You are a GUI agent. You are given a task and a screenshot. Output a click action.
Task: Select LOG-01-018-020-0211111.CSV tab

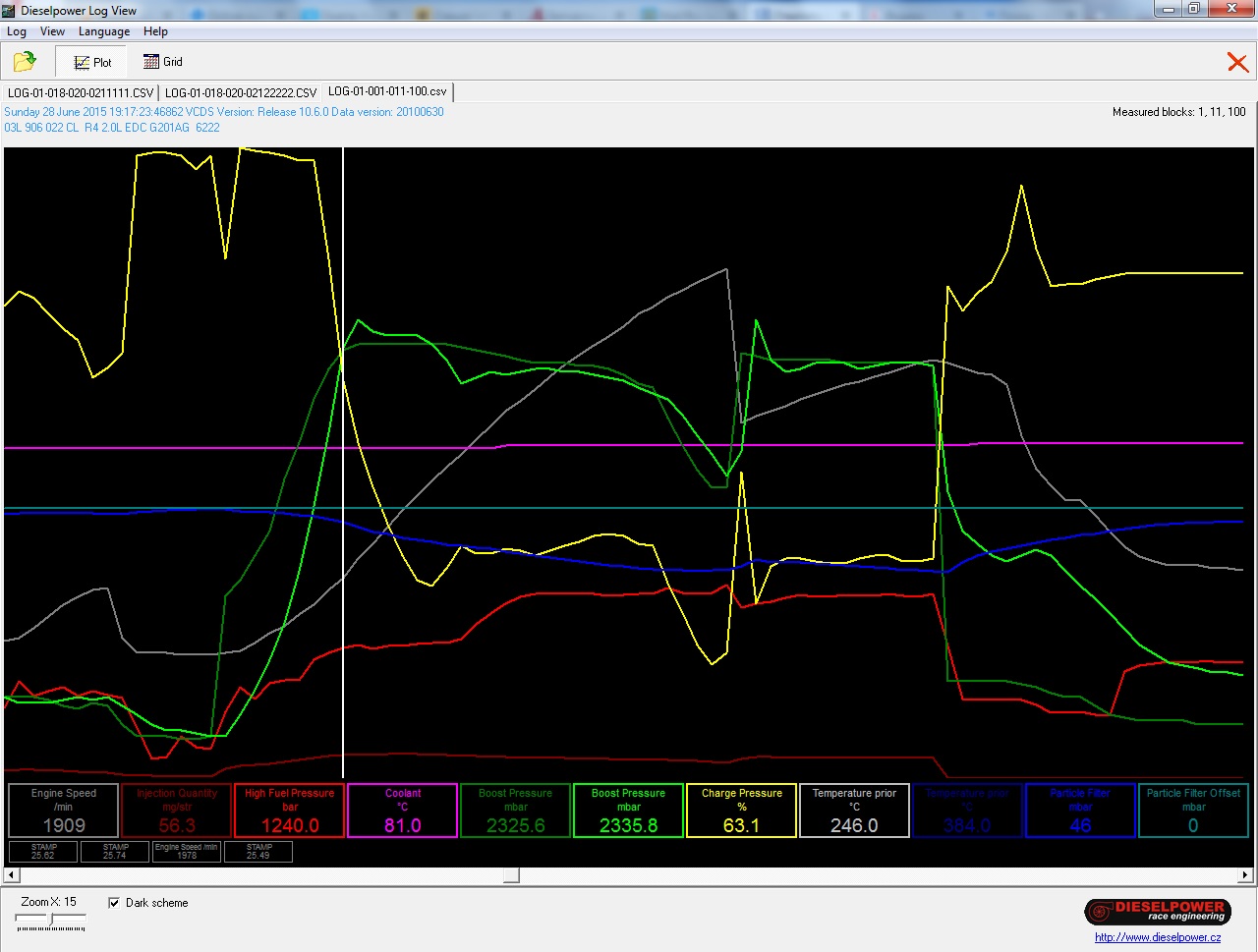[x=81, y=92]
